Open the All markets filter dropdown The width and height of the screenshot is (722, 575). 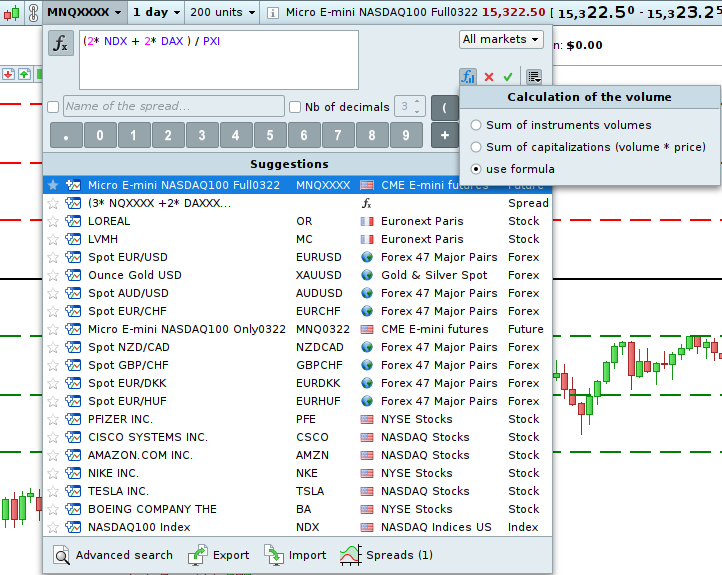[x=501, y=40]
